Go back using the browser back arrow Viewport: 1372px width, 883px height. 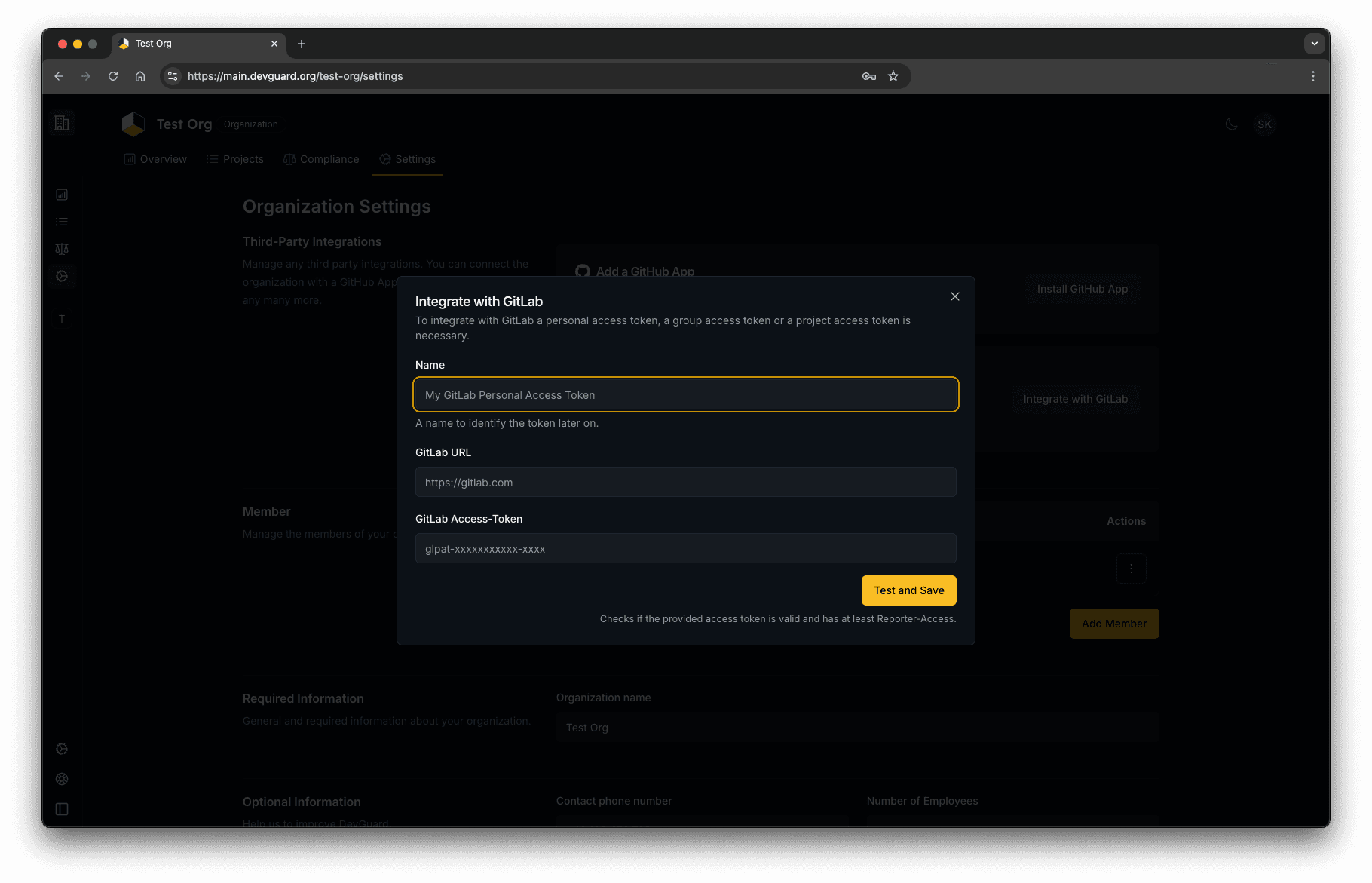click(59, 76)
